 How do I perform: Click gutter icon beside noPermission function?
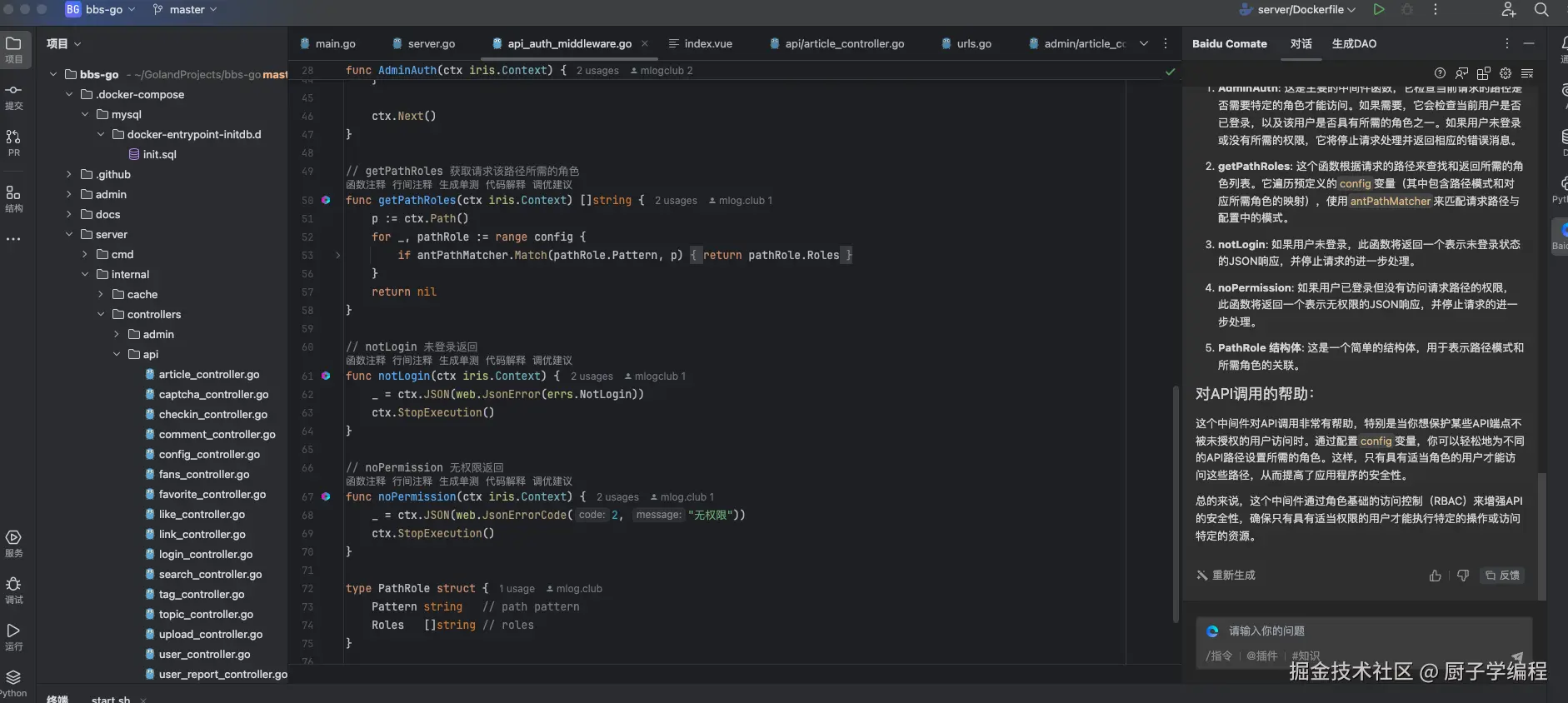[326, 496]
